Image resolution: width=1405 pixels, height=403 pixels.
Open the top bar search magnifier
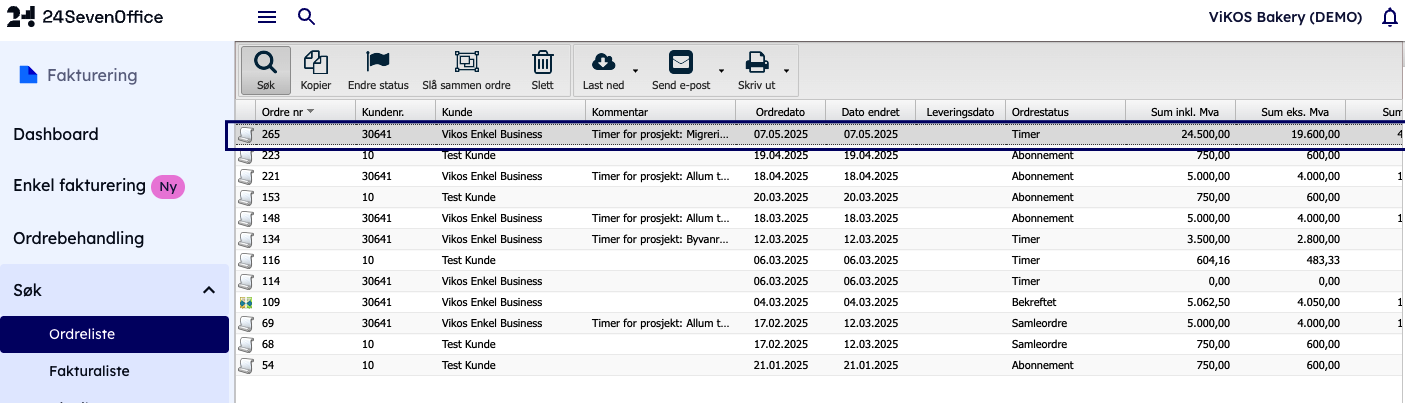click(307, 17)
